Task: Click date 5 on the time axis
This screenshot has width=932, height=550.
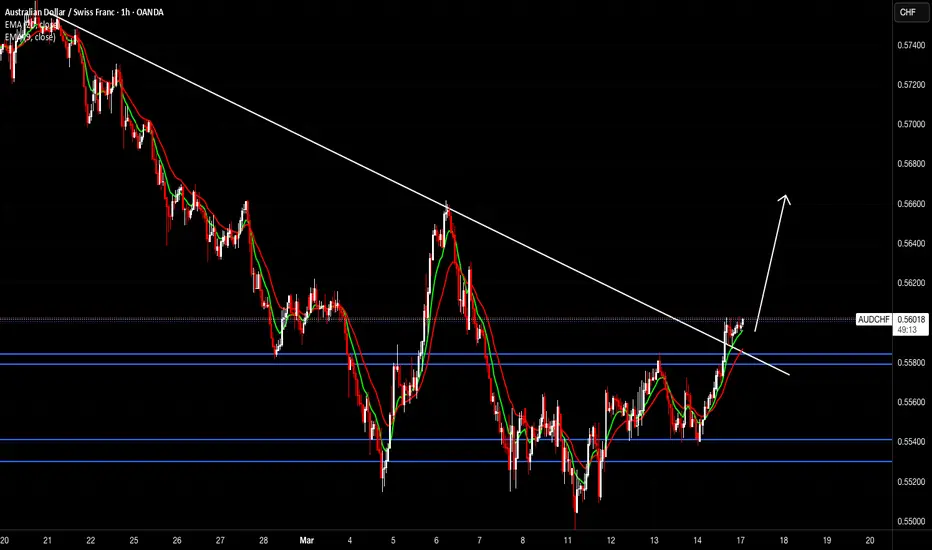Action: [393, 540]
